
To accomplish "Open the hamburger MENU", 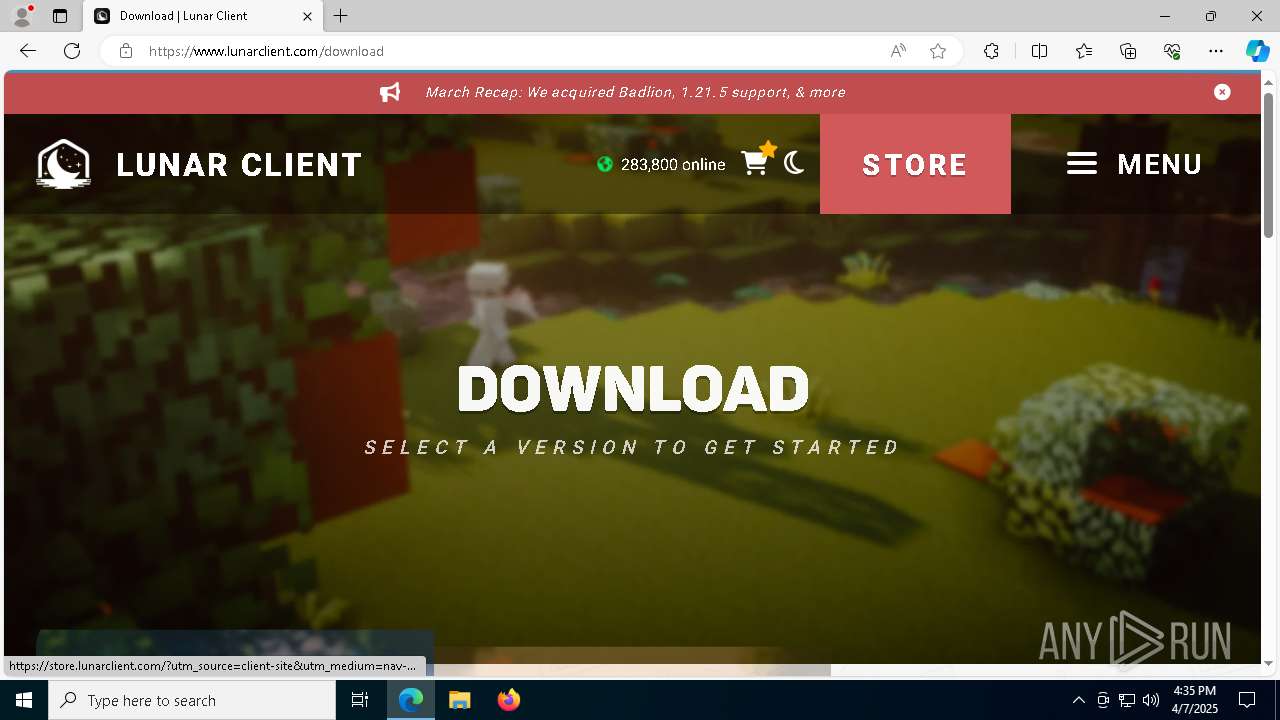I will pos(1134,164).
